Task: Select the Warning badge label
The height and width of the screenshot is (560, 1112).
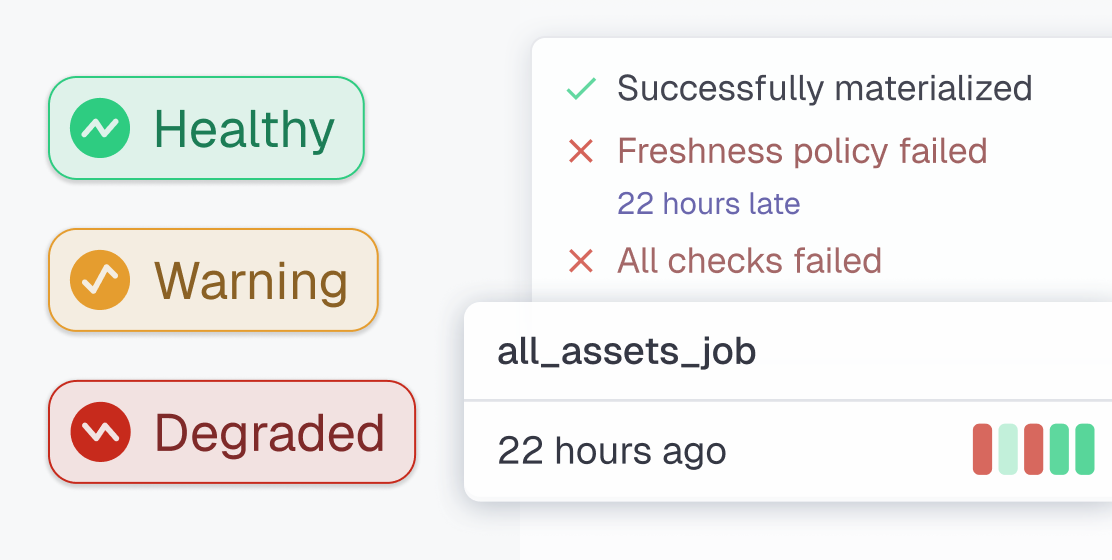Action: [251, 281]
